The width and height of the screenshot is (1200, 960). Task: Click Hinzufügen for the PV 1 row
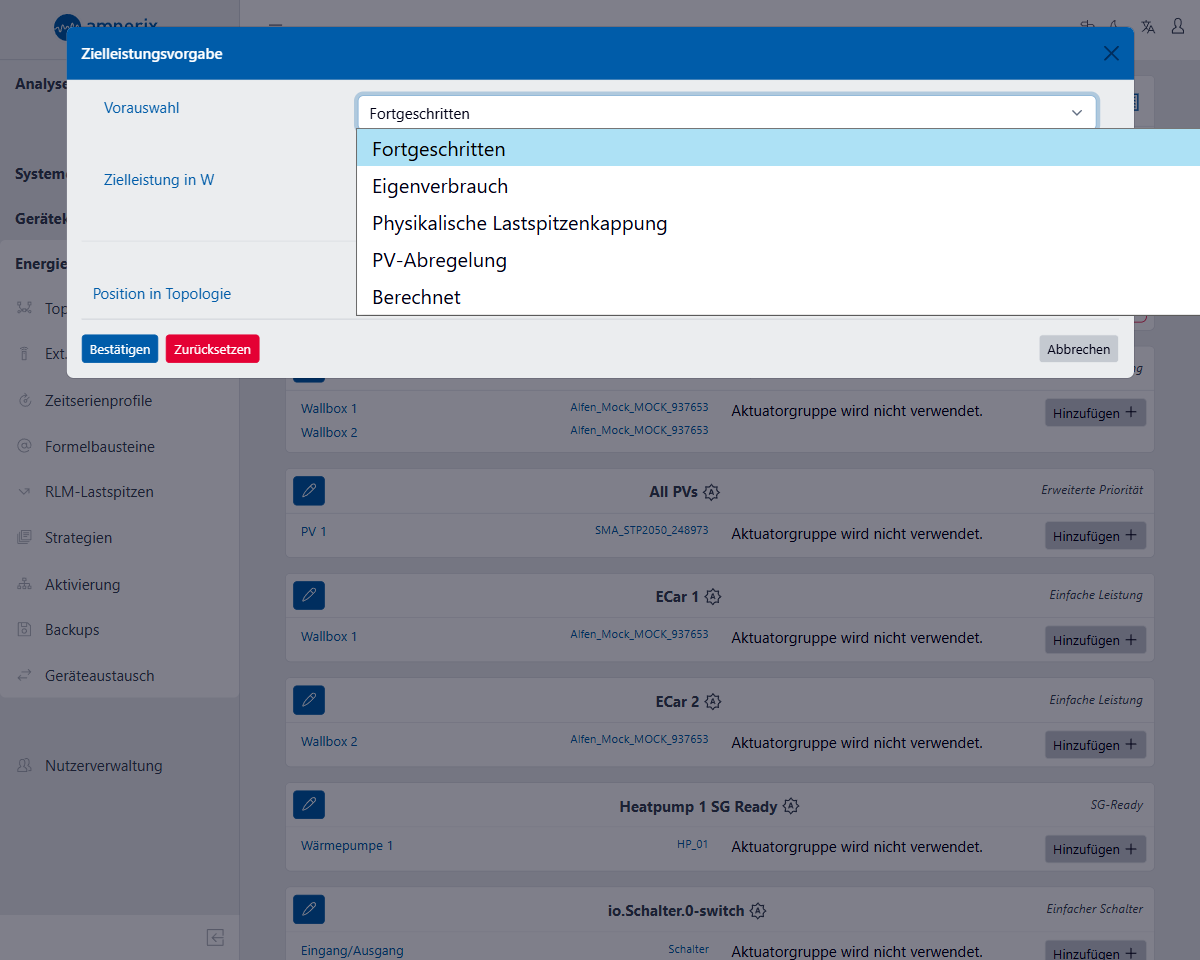tap(1095, 536)
